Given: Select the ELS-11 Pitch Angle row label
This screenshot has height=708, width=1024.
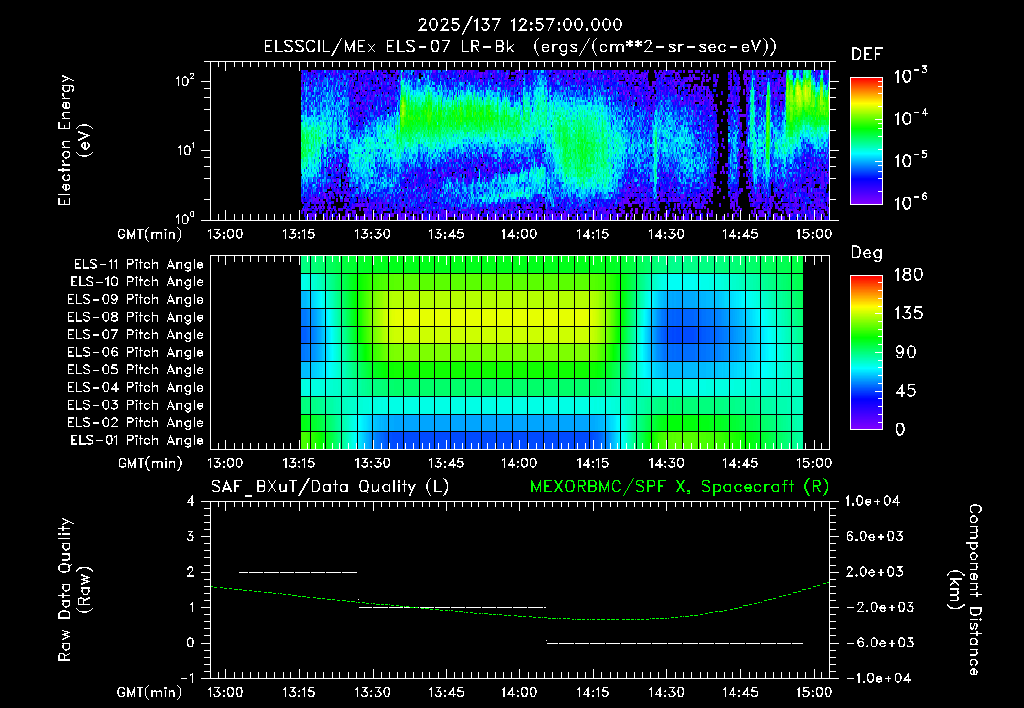Looking at the screenshot, I should (138, 265).
